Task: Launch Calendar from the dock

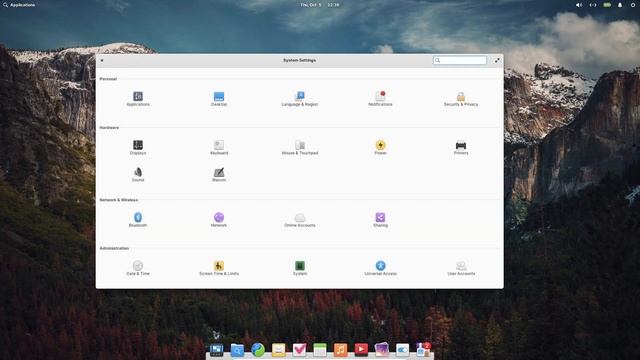Action: [x=320, y=350]
